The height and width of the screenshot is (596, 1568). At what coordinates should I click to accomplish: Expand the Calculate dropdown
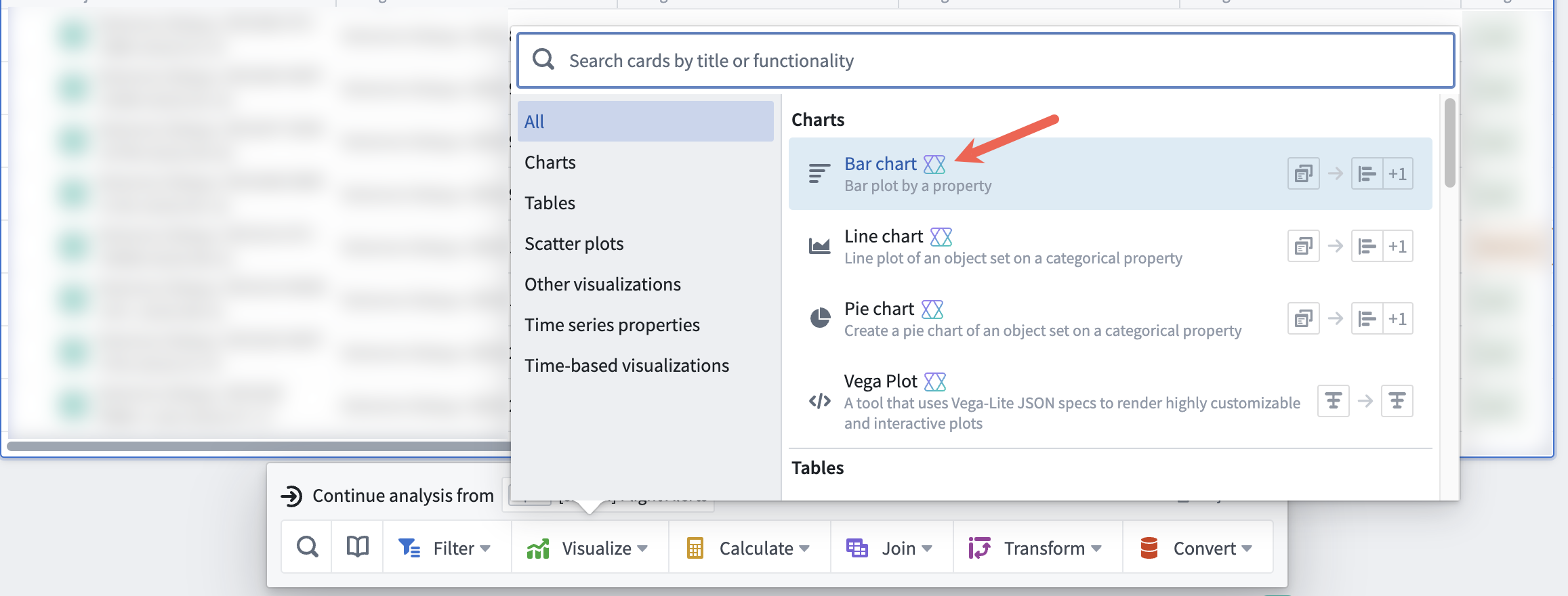(x=749, y=547)
